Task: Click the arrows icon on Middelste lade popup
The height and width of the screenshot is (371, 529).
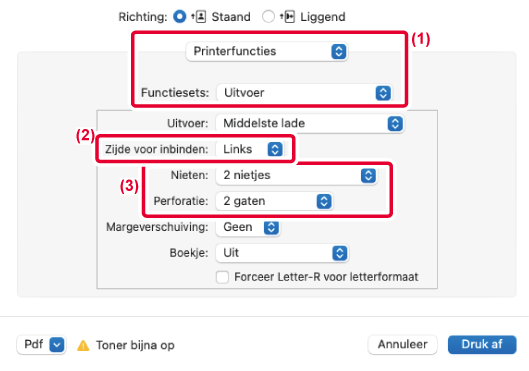Action: coord(395,123)
